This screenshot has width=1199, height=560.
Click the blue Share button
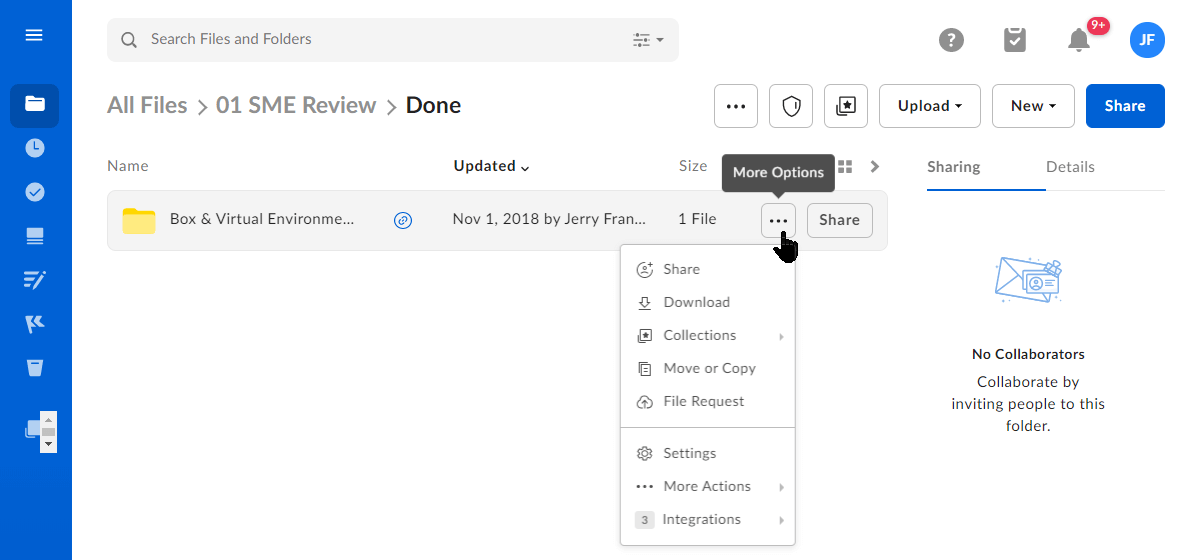click(x=1125, y=106)
